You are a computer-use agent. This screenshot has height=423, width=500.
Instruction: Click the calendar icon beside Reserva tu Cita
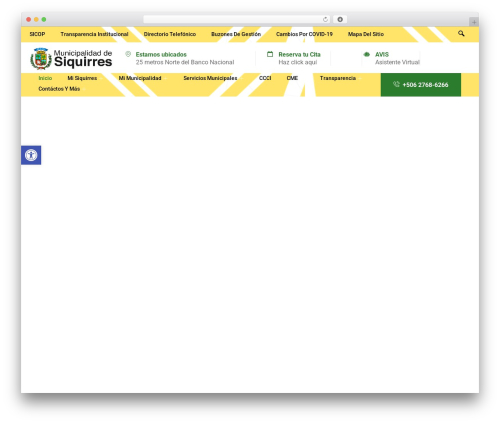[x=270, y=54]
